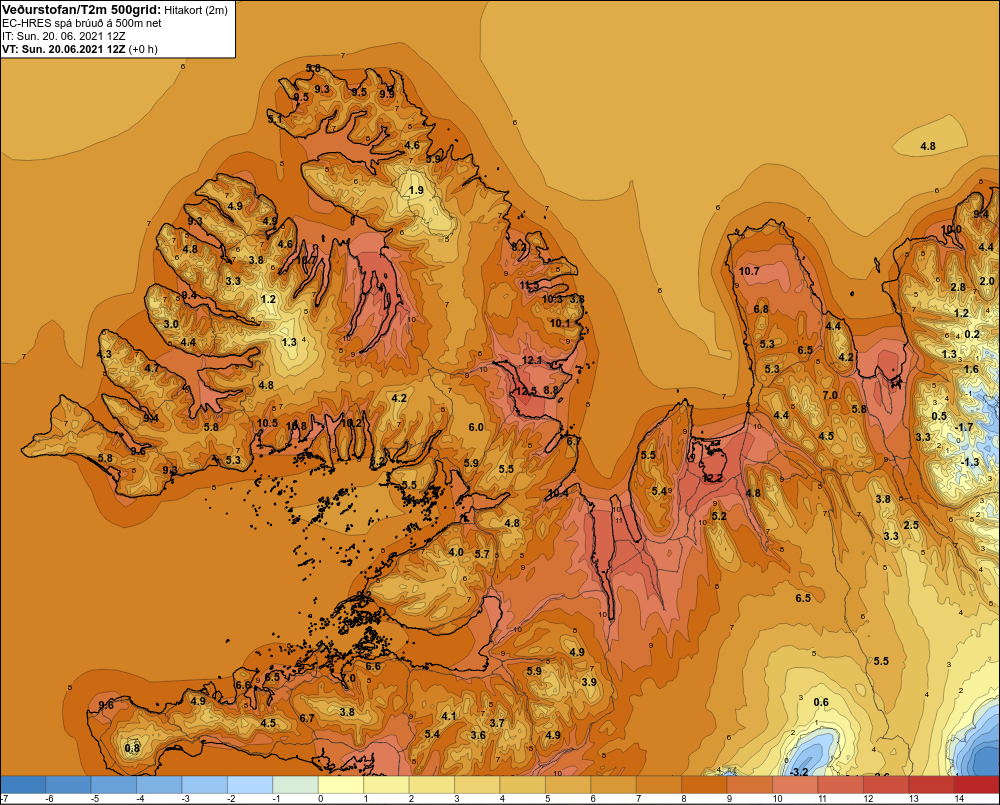Click the 1.9 temperature value on the glacier
This screenshot has width=1000, height=805.
[x=416, y=190]
